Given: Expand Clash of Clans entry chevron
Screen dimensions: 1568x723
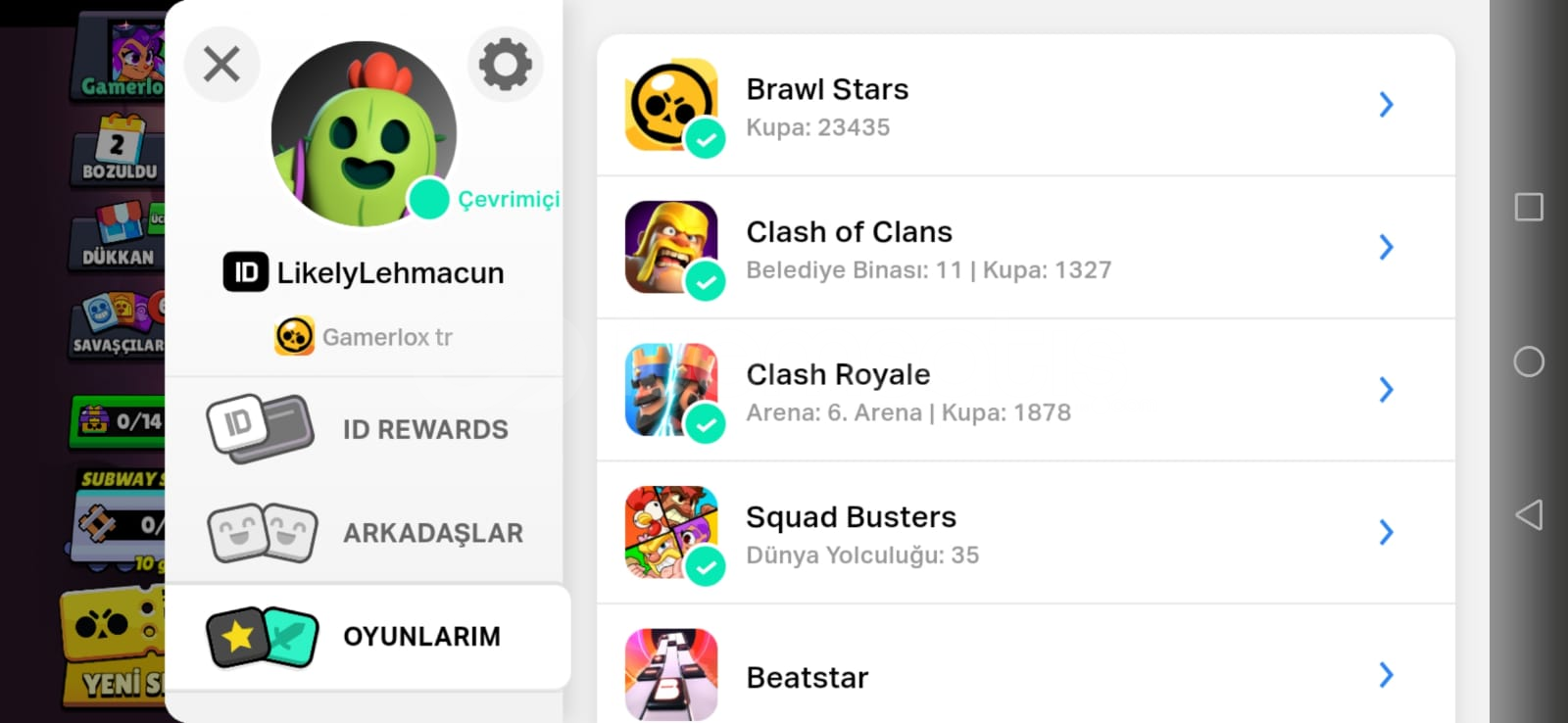Looking at the screenshot, I should coord(1386,247).
